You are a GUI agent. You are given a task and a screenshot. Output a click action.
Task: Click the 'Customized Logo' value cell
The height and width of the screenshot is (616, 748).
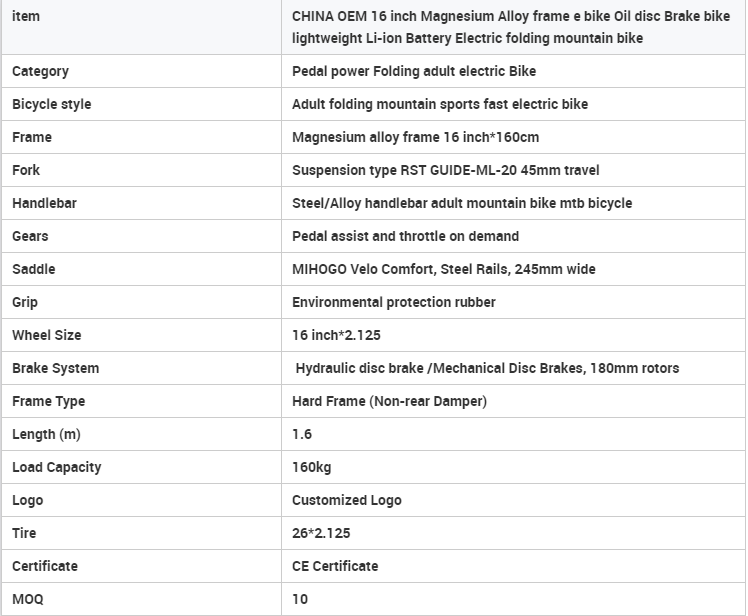tap(346, 500)
